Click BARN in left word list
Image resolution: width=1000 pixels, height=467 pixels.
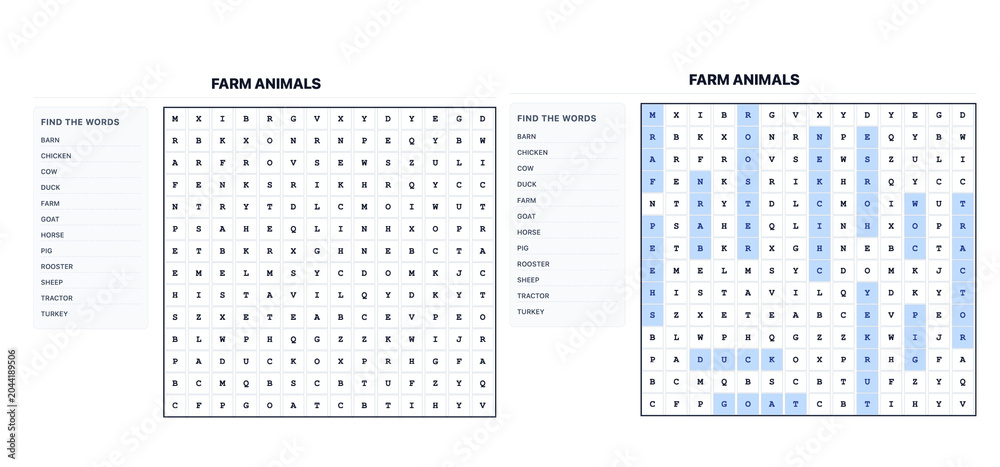coord(50,140)
